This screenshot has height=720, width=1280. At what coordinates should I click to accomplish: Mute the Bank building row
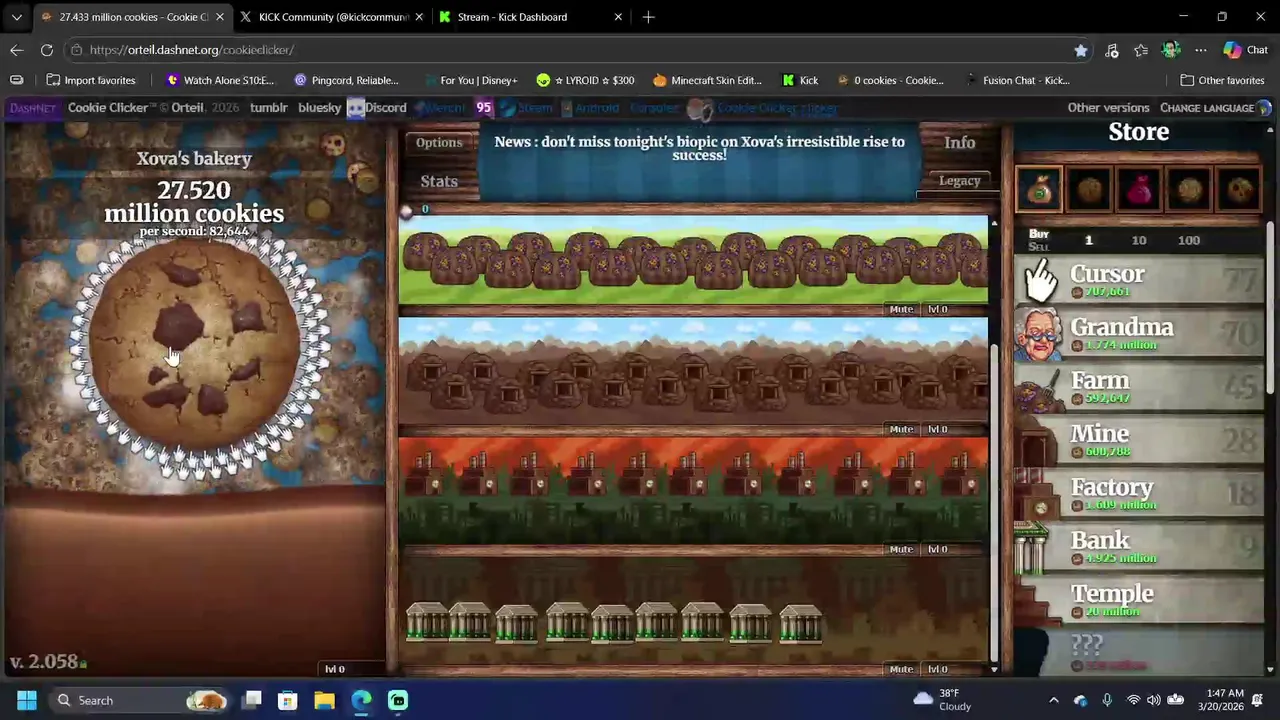[x=901, y=669]
